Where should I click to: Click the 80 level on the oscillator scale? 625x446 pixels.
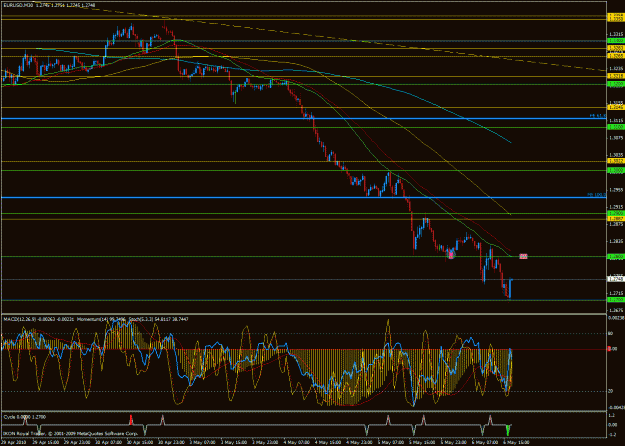pyautogui.click(x=610, y=333)
